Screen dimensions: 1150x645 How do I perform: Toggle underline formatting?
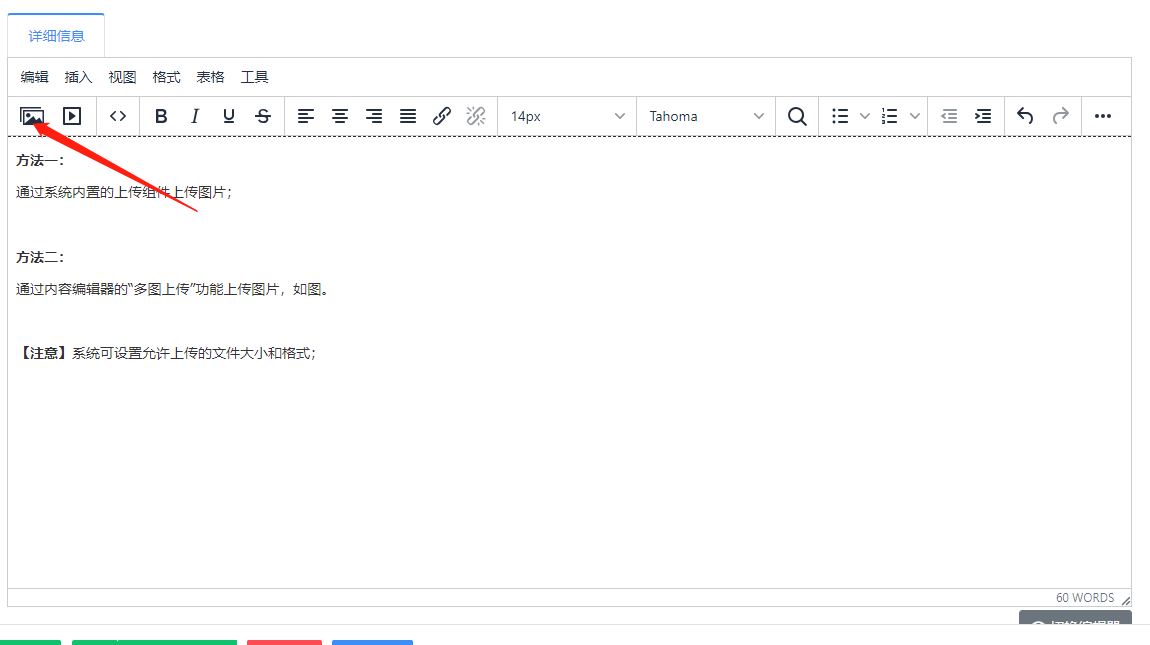pos(229,116)
